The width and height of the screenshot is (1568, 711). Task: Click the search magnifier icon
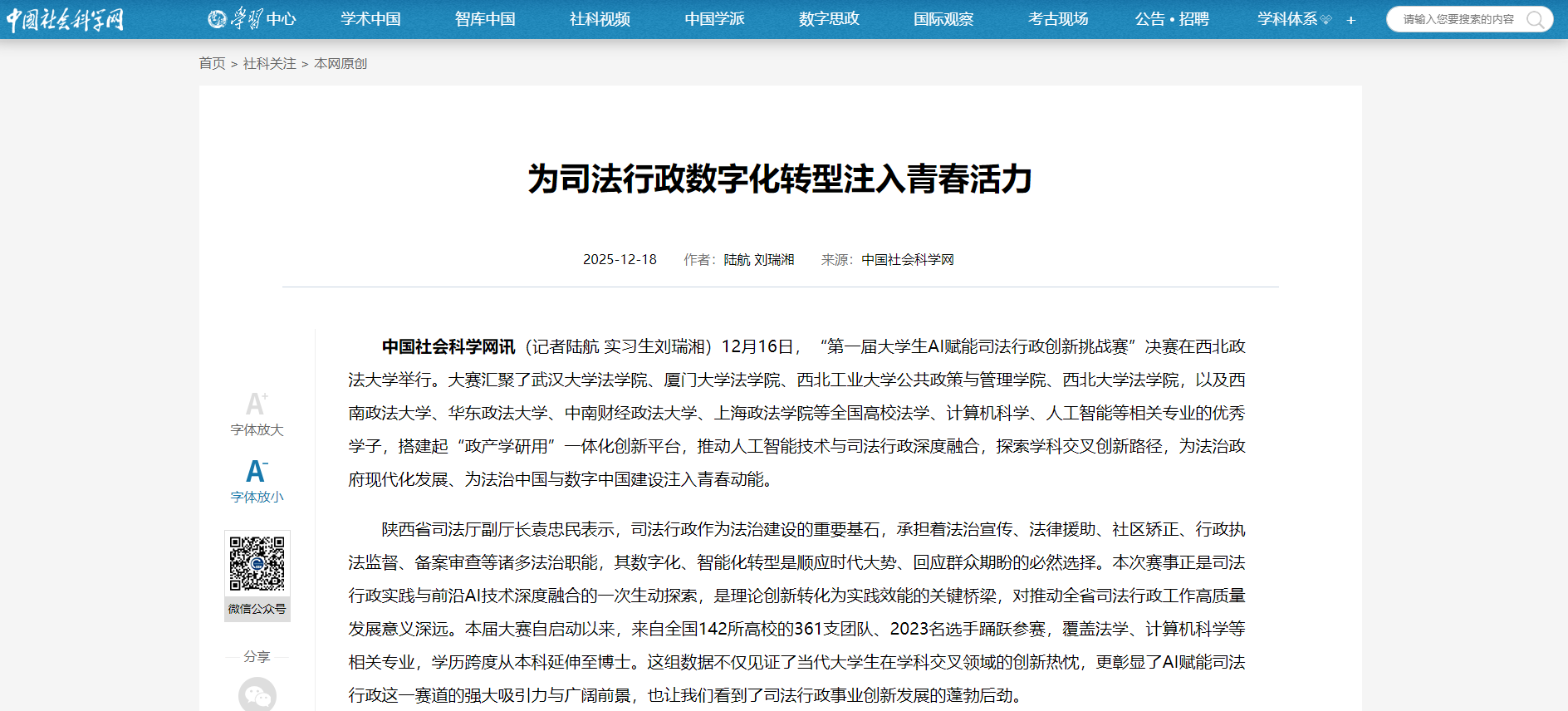point(1536,19)
